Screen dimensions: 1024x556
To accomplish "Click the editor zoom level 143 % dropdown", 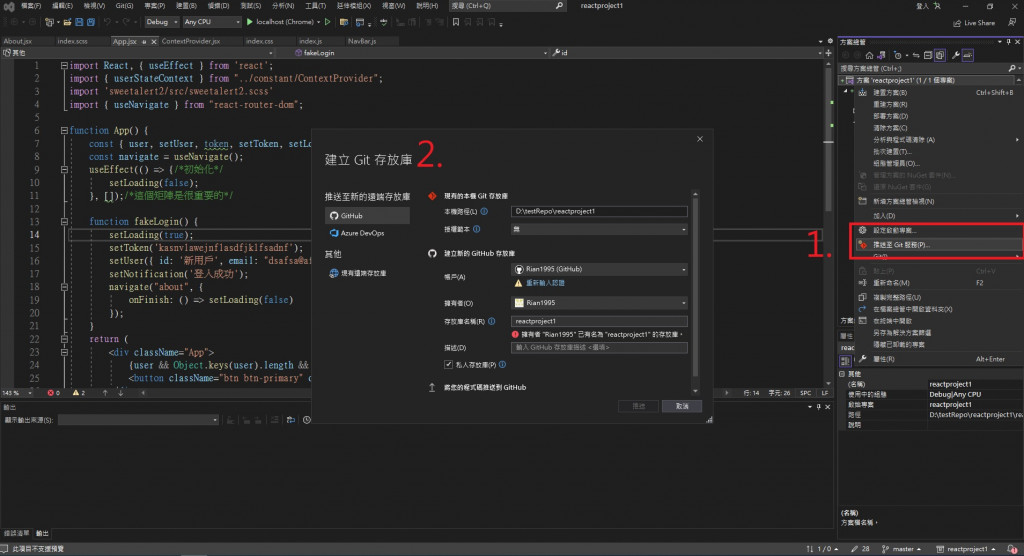I will (x=16, y=393).
